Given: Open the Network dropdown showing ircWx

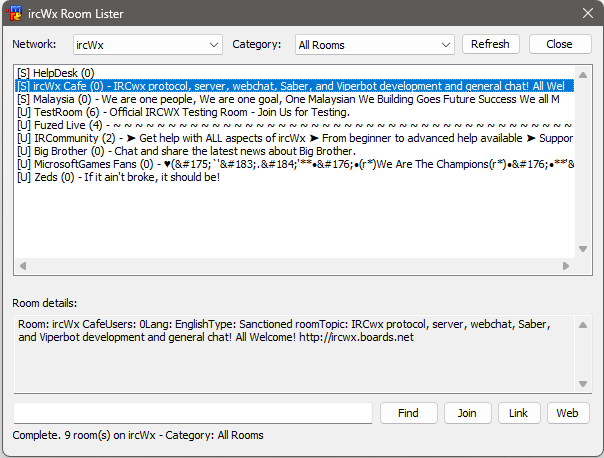Looking at the screenshot, I should [148, 45].
